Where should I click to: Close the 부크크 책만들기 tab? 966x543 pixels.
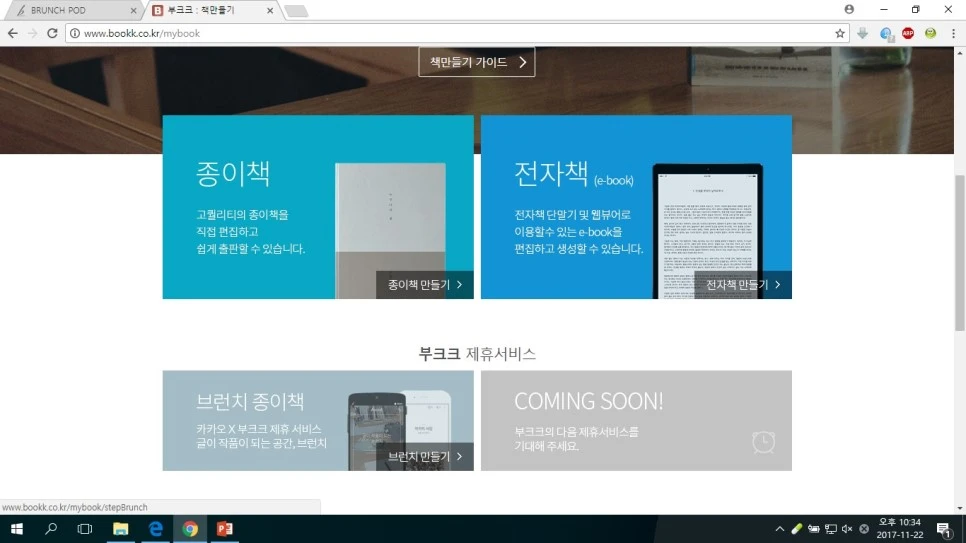tap(270, 10)
